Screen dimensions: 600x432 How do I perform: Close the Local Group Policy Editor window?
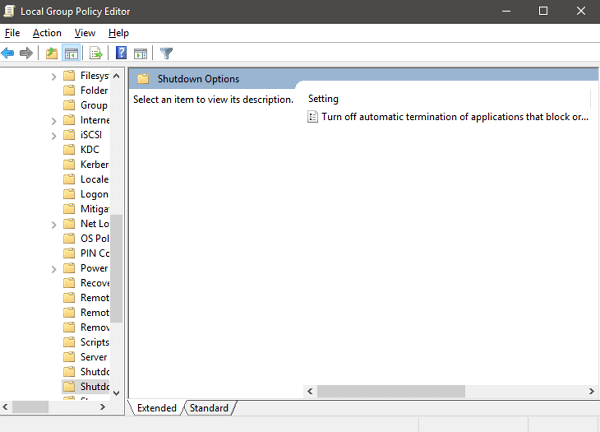pos(580,11)
